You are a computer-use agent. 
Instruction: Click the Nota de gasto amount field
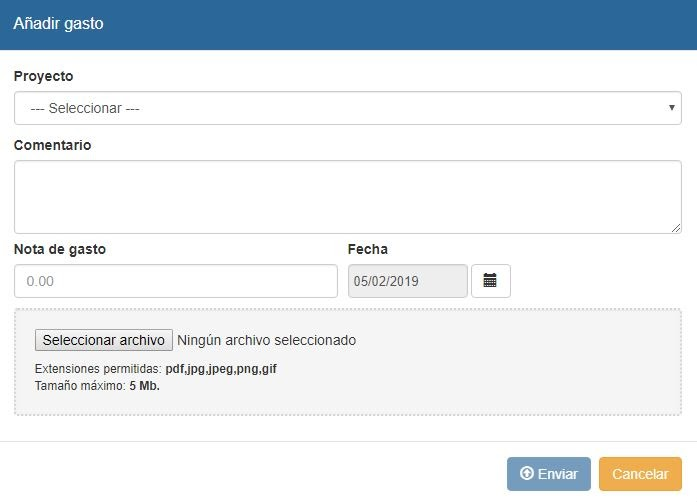(x=176, y=281)
